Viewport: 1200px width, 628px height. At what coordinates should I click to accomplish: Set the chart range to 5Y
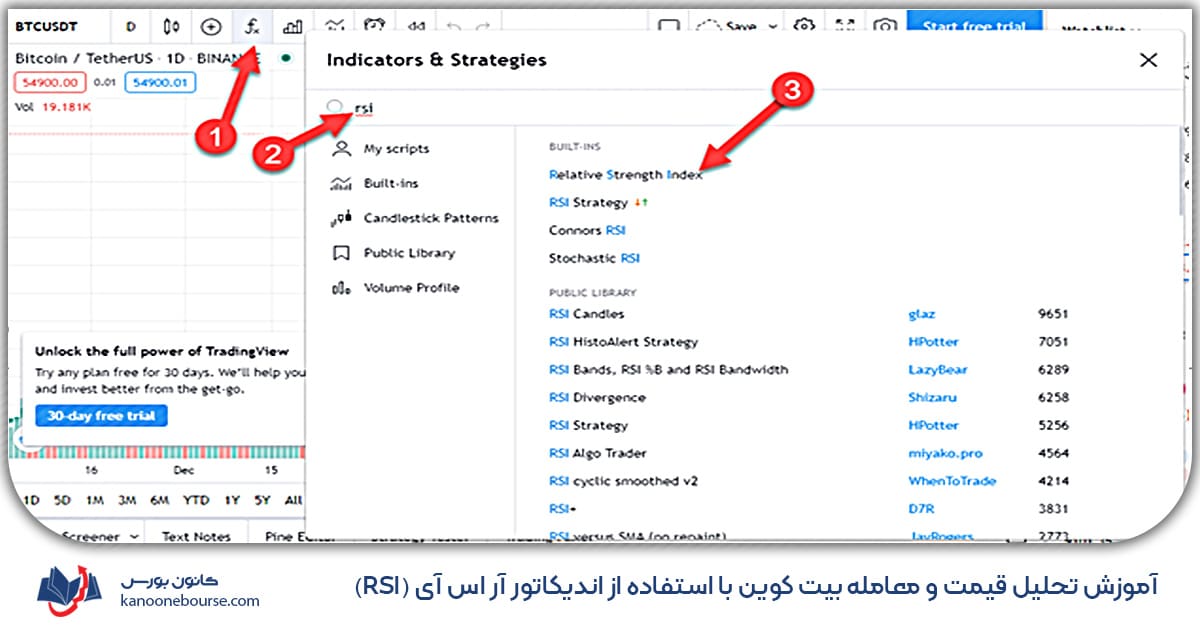pos(262,500)
